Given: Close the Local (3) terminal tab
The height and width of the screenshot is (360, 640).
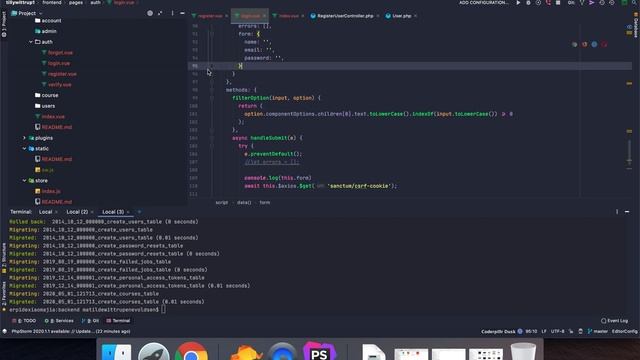Looking at the screenshot, I should coord(128,212).
